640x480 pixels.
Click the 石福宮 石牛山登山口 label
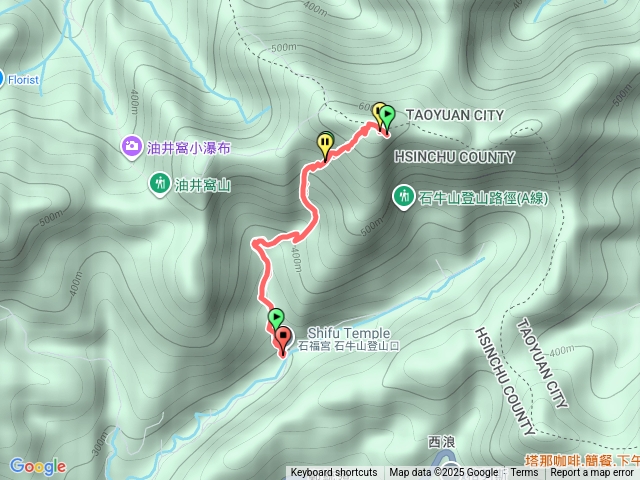click(x=348, y=346)
